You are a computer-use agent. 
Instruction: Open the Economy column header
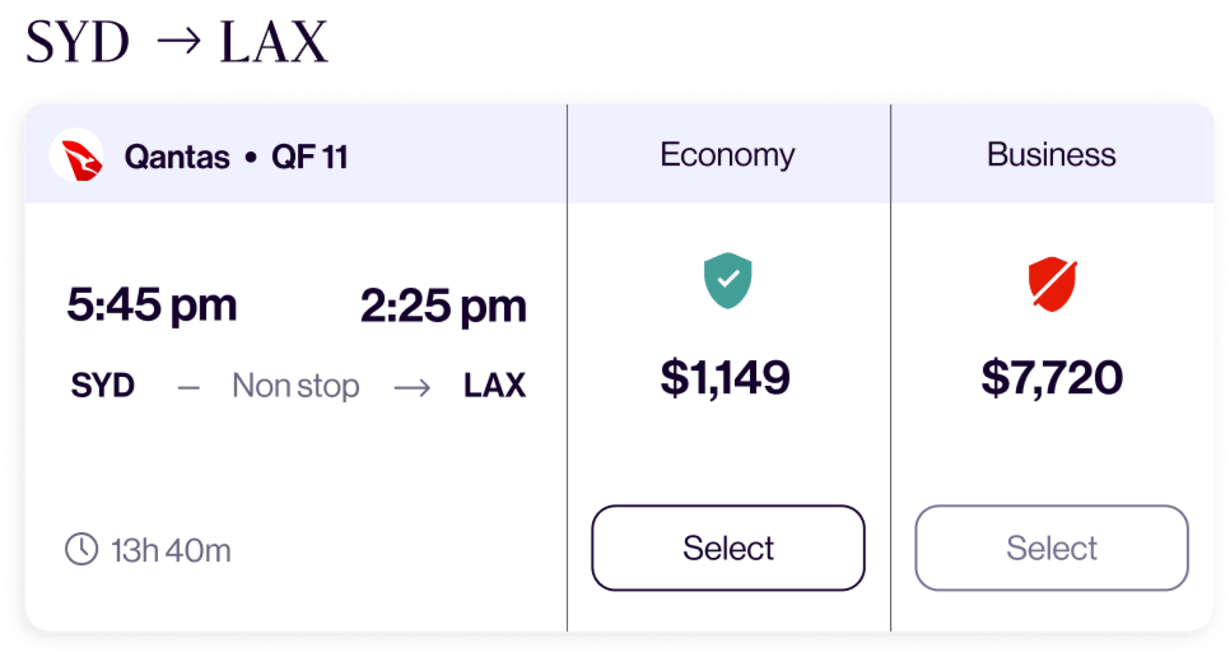click(x=728, y=155)
